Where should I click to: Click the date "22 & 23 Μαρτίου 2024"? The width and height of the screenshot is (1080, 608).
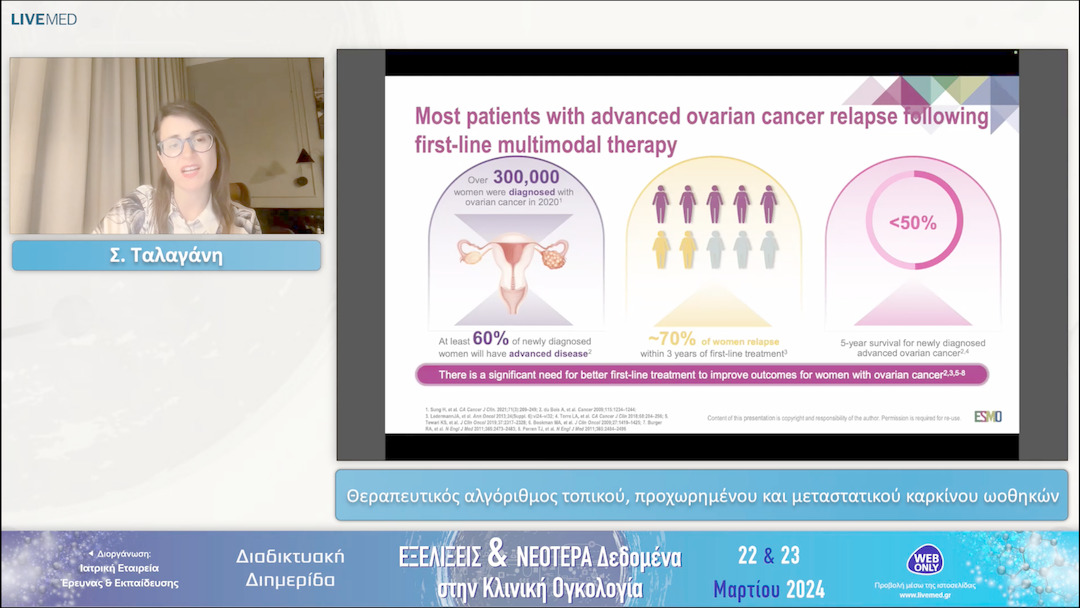[769, 572]
